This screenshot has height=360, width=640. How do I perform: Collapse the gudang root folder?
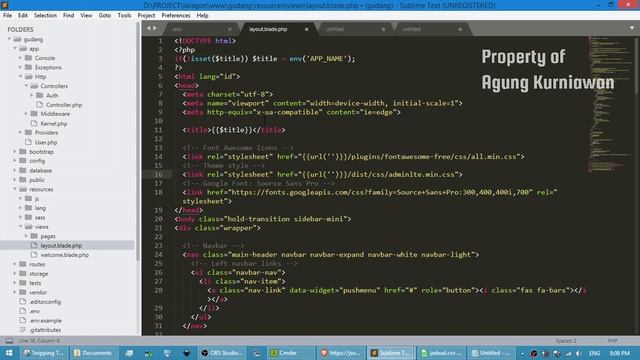click(x=9, y=39)
